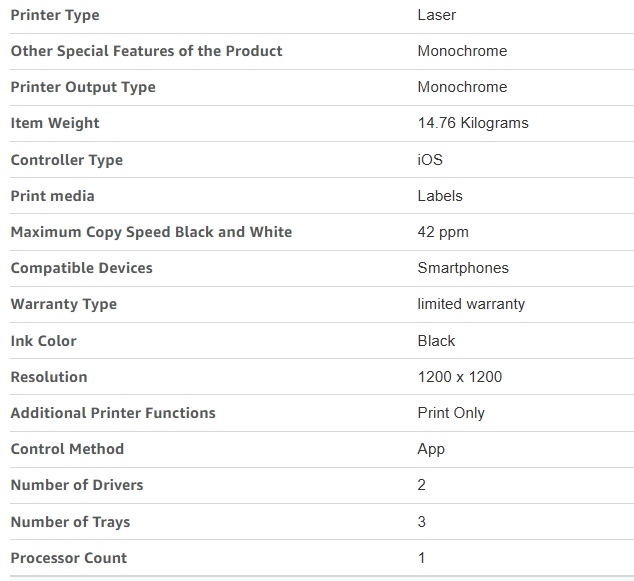Click the Processor Count label
This screenshot has width=634, height=581.
tap(69, 558)
